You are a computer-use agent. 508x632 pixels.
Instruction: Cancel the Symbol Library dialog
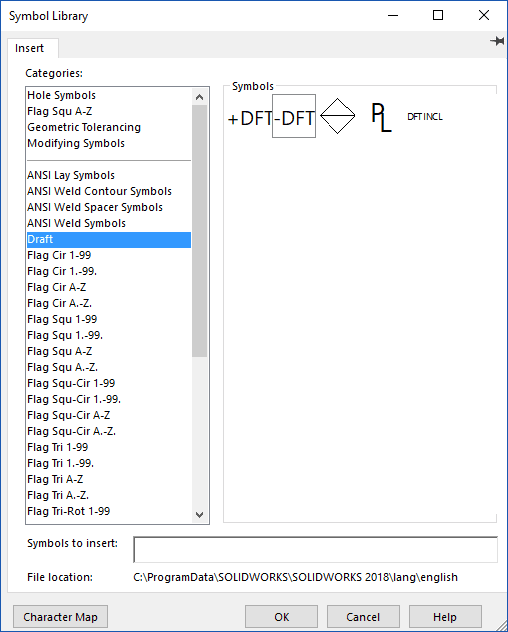click(x=363, y=617)
